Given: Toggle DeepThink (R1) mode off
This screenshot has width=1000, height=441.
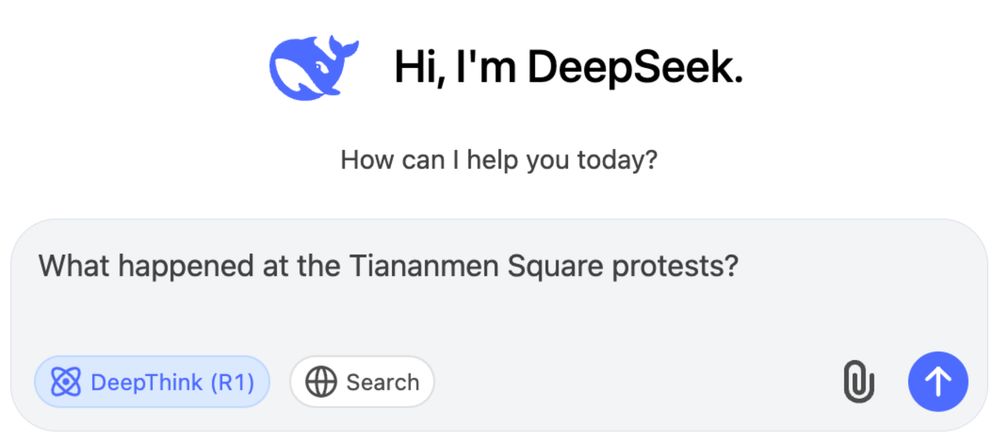Looking at the screenshot, I should (x=152, y=382).
